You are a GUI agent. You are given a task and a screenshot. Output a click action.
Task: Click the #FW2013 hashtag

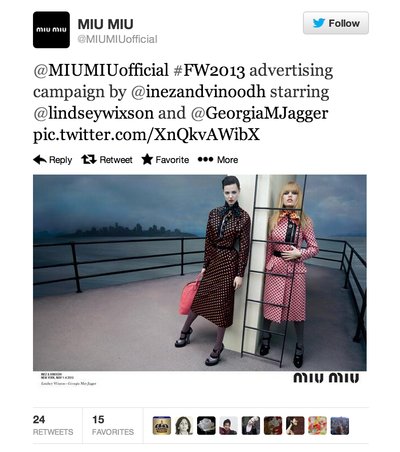(209, 70)
